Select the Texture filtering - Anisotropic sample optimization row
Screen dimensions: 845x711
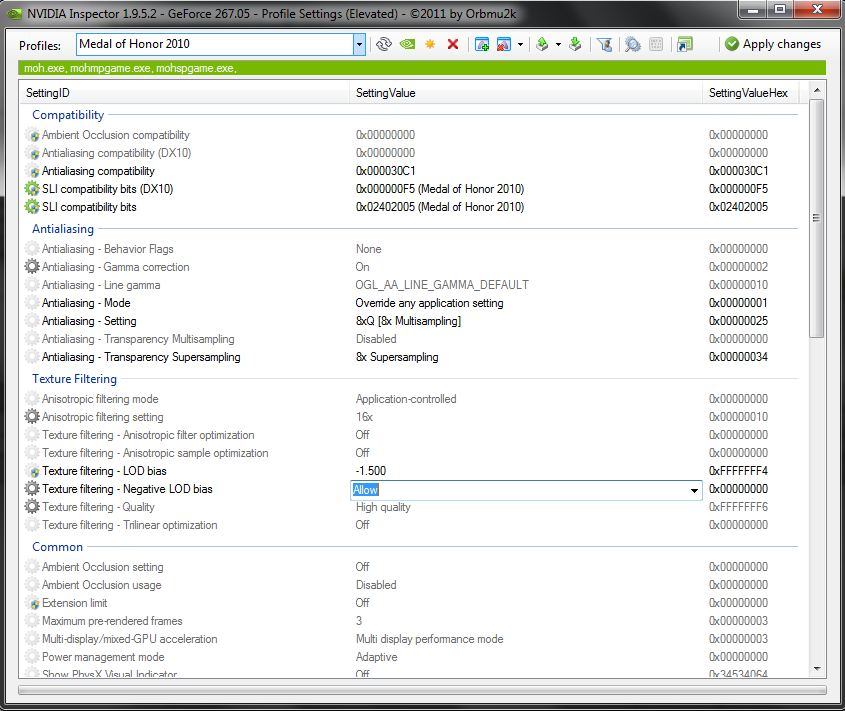click(410, 453)
